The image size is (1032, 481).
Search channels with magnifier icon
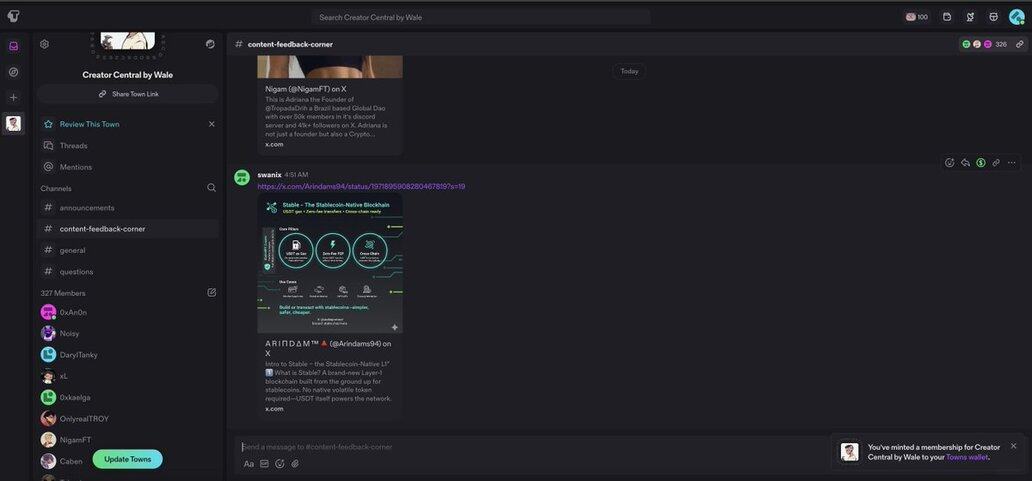(211, 188)
